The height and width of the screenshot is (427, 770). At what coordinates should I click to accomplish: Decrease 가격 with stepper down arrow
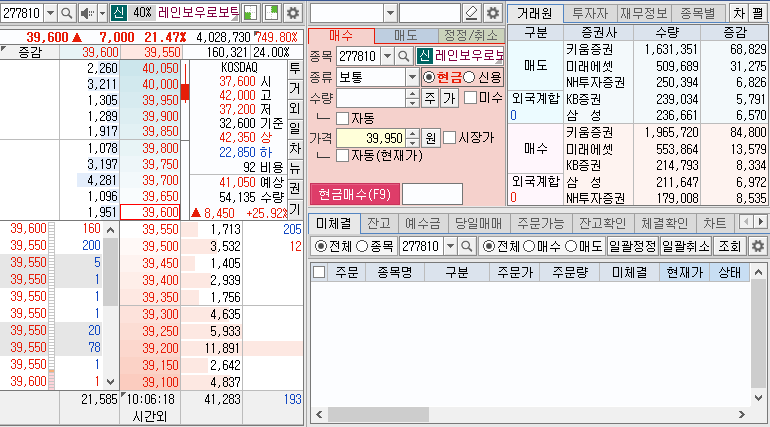coord(412,142)
